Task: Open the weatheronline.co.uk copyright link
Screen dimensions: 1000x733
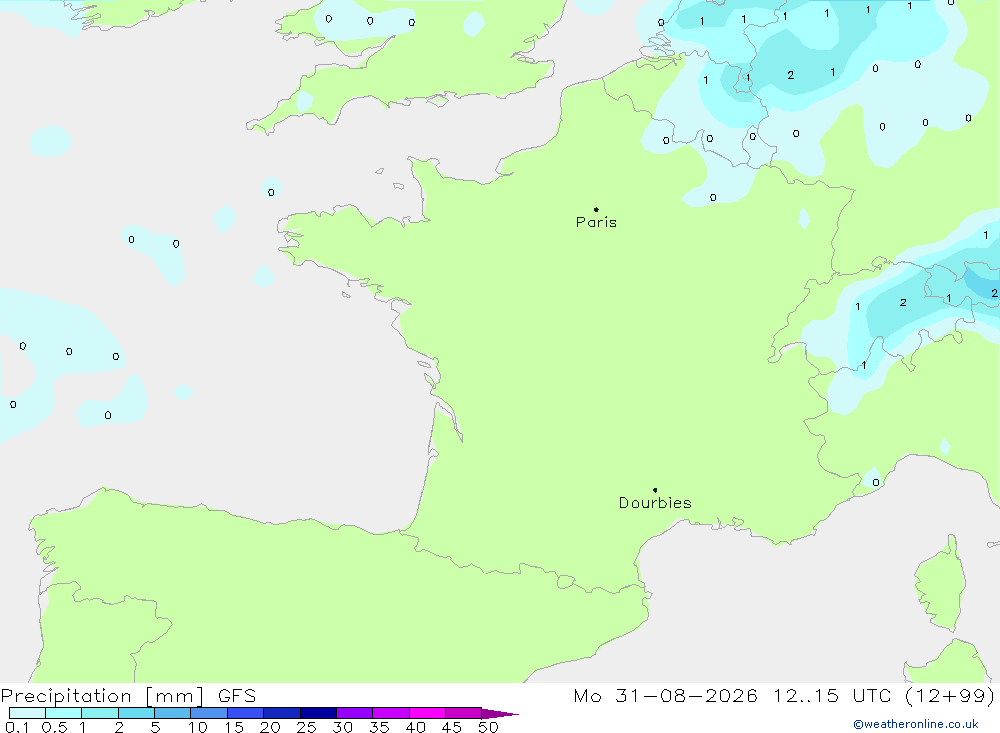Action: [x=916, y=724]
